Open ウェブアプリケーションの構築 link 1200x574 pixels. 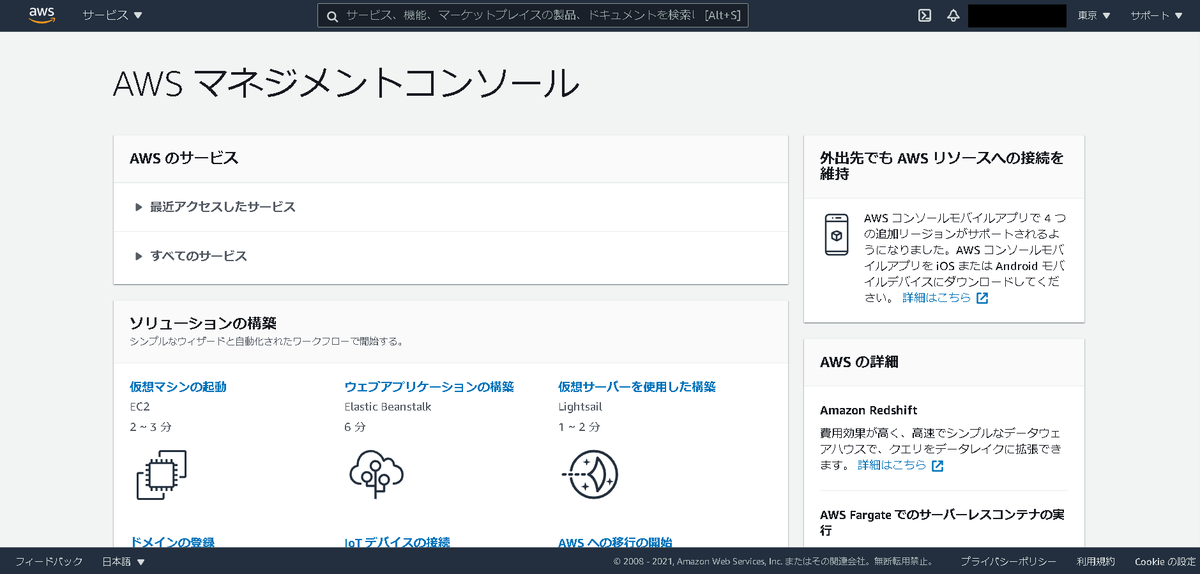coord(429,387)
